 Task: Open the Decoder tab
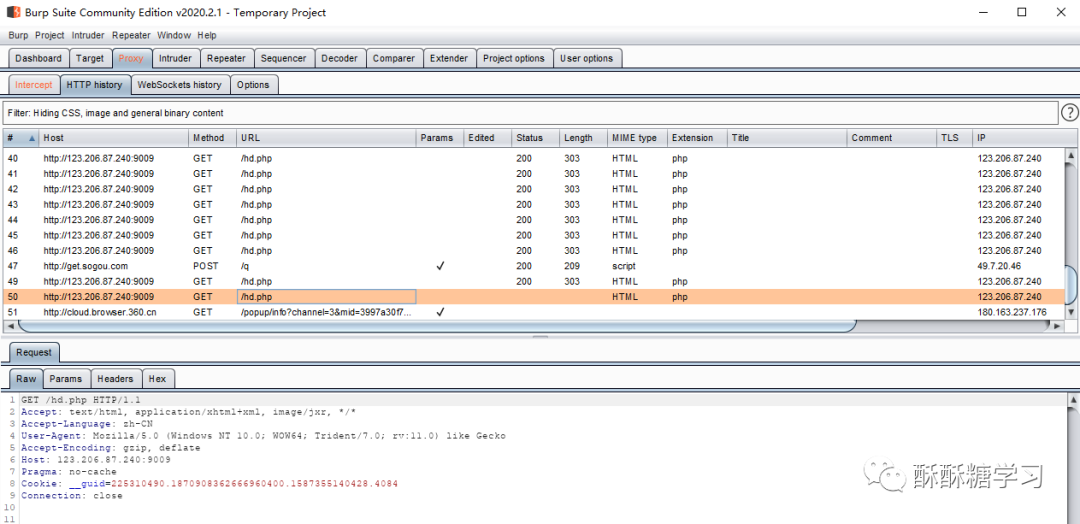340,59
